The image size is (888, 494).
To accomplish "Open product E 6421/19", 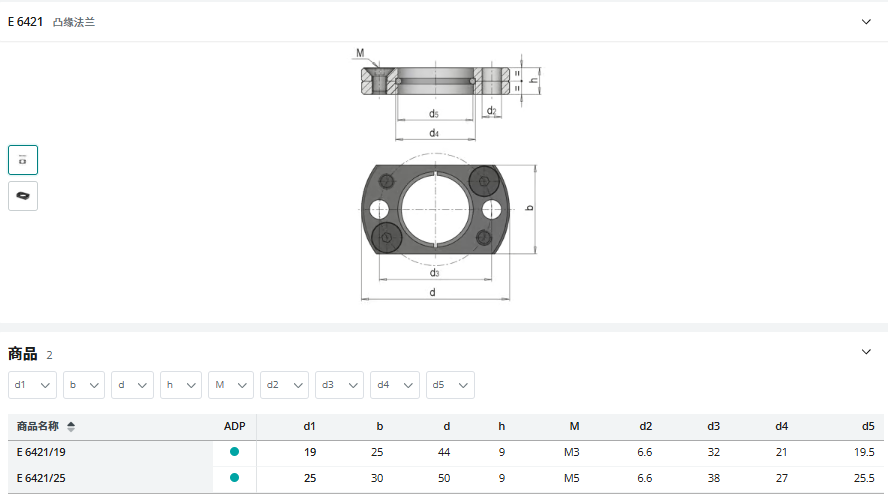I will [x=41, y=452].
